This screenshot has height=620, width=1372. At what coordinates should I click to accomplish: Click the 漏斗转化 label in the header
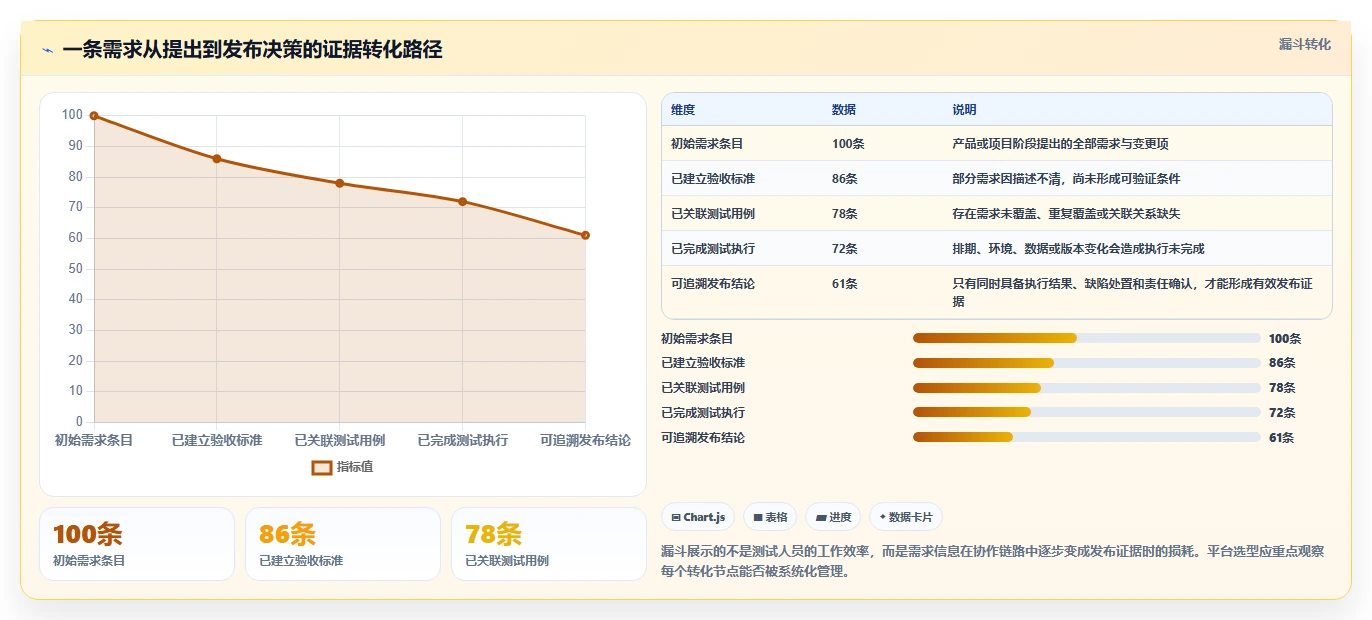[1304, 44]
